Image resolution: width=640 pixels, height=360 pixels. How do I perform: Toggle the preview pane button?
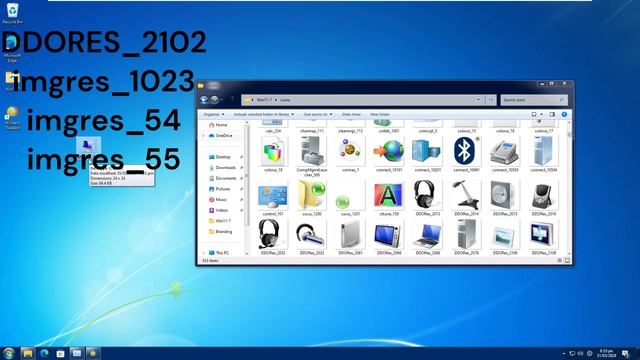[x=552, y=114]
